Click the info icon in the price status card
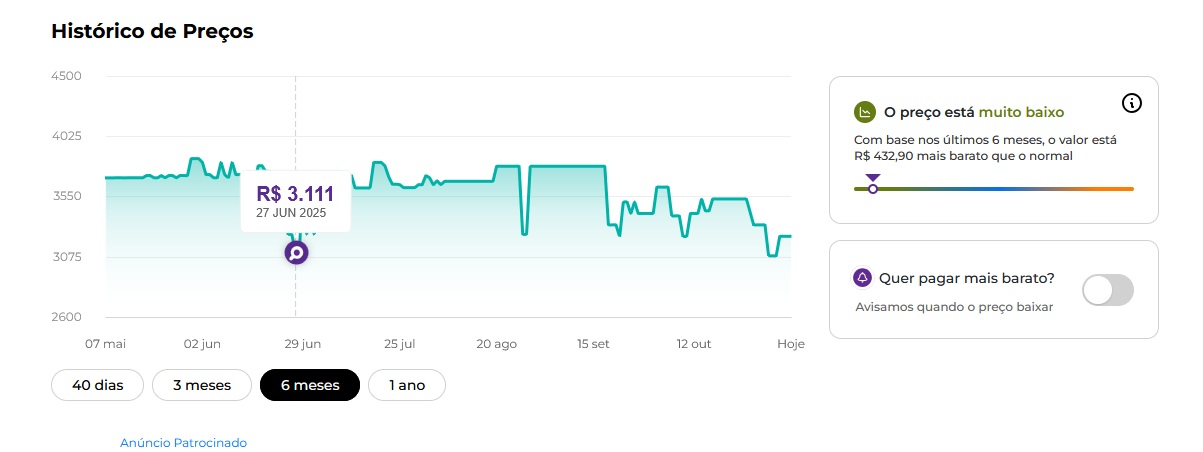Viewport: 1203px width, 452px height. pyautogui.click(x=1132, y=103)
